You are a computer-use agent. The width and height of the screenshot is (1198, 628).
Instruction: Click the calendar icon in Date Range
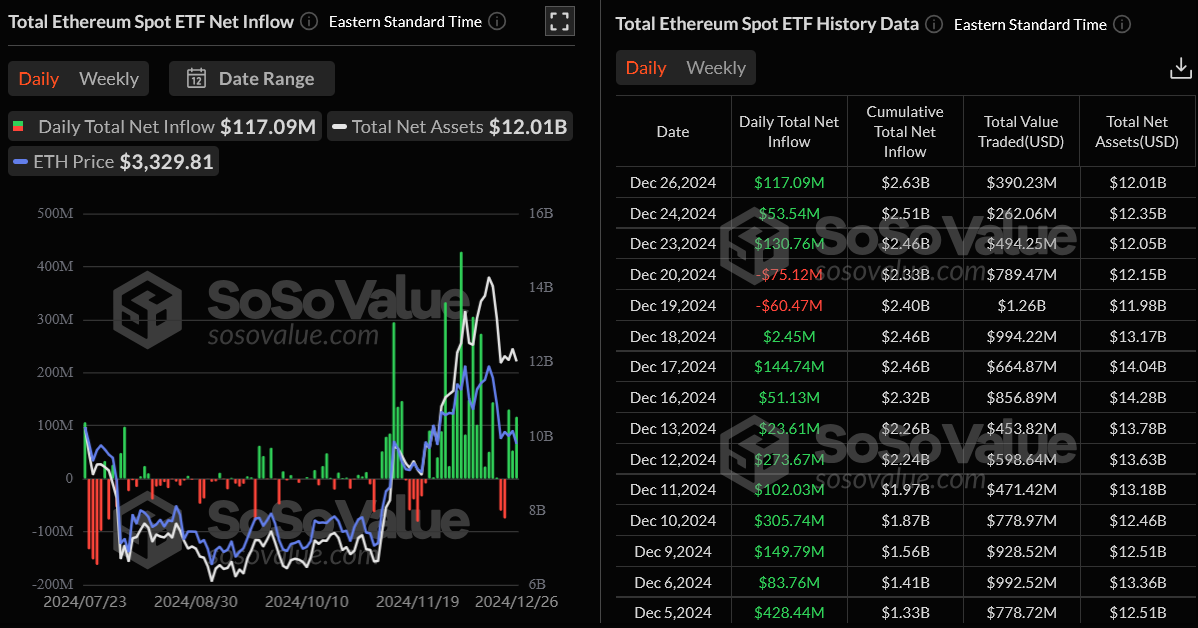(x=196, y=79)
